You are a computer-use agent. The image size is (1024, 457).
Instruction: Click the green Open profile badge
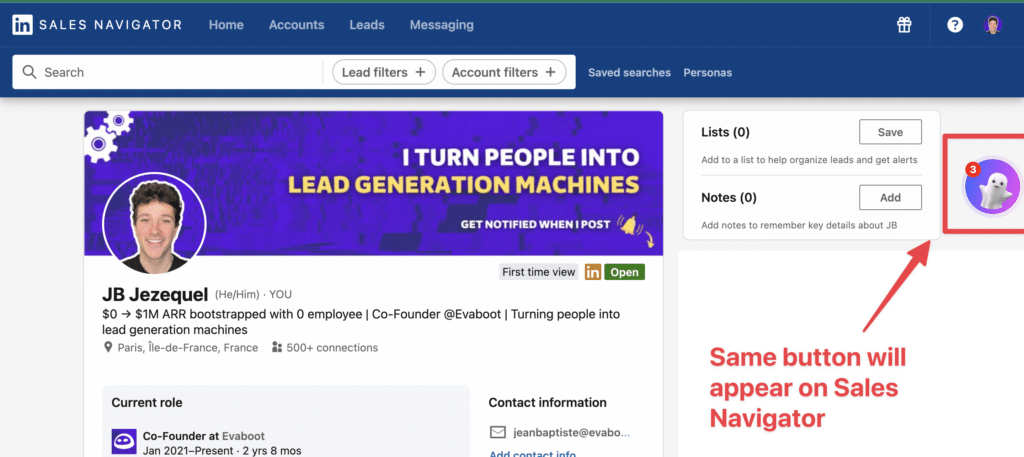624,272
